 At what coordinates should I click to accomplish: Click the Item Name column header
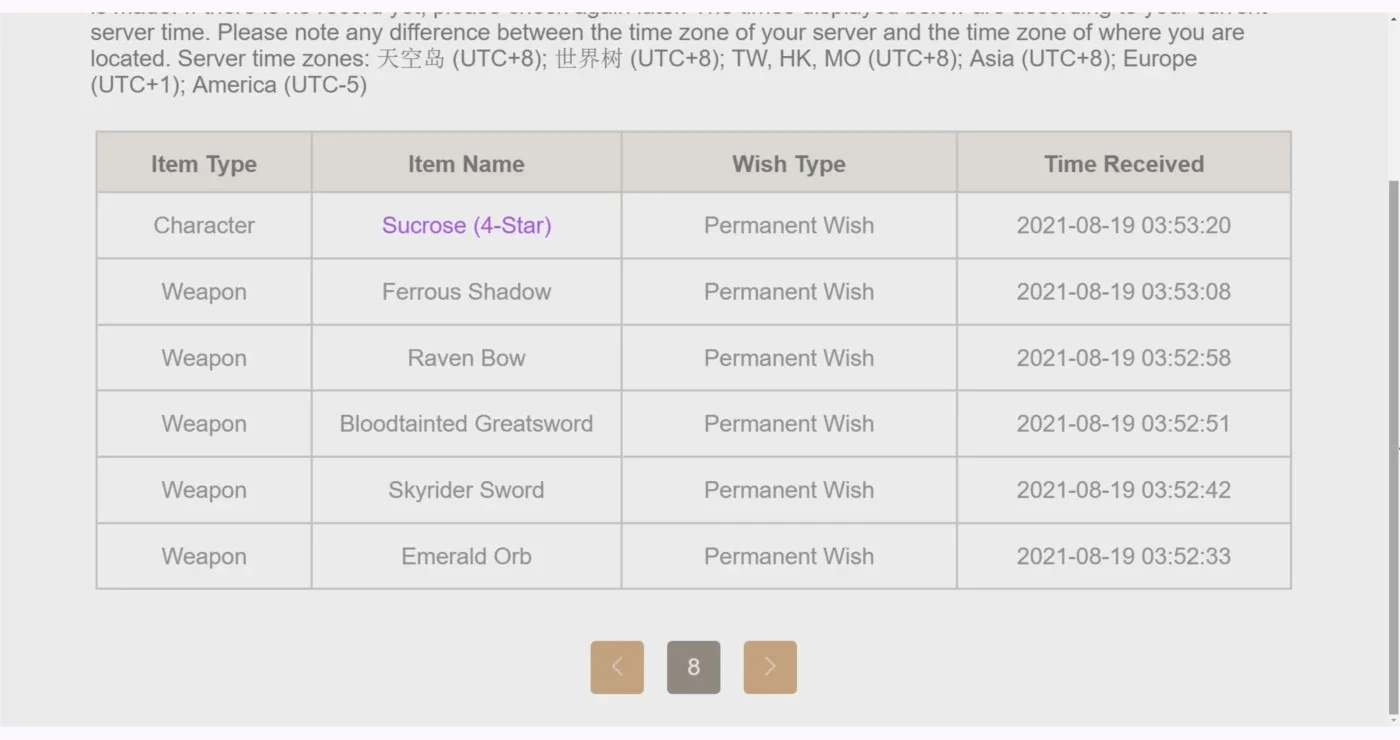[x=466, y=163]
